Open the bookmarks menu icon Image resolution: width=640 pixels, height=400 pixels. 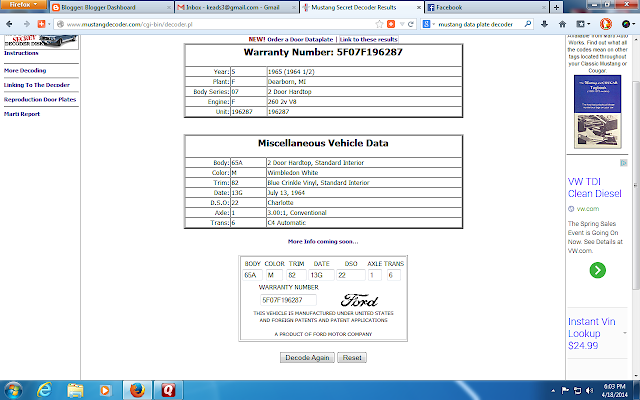582,24
